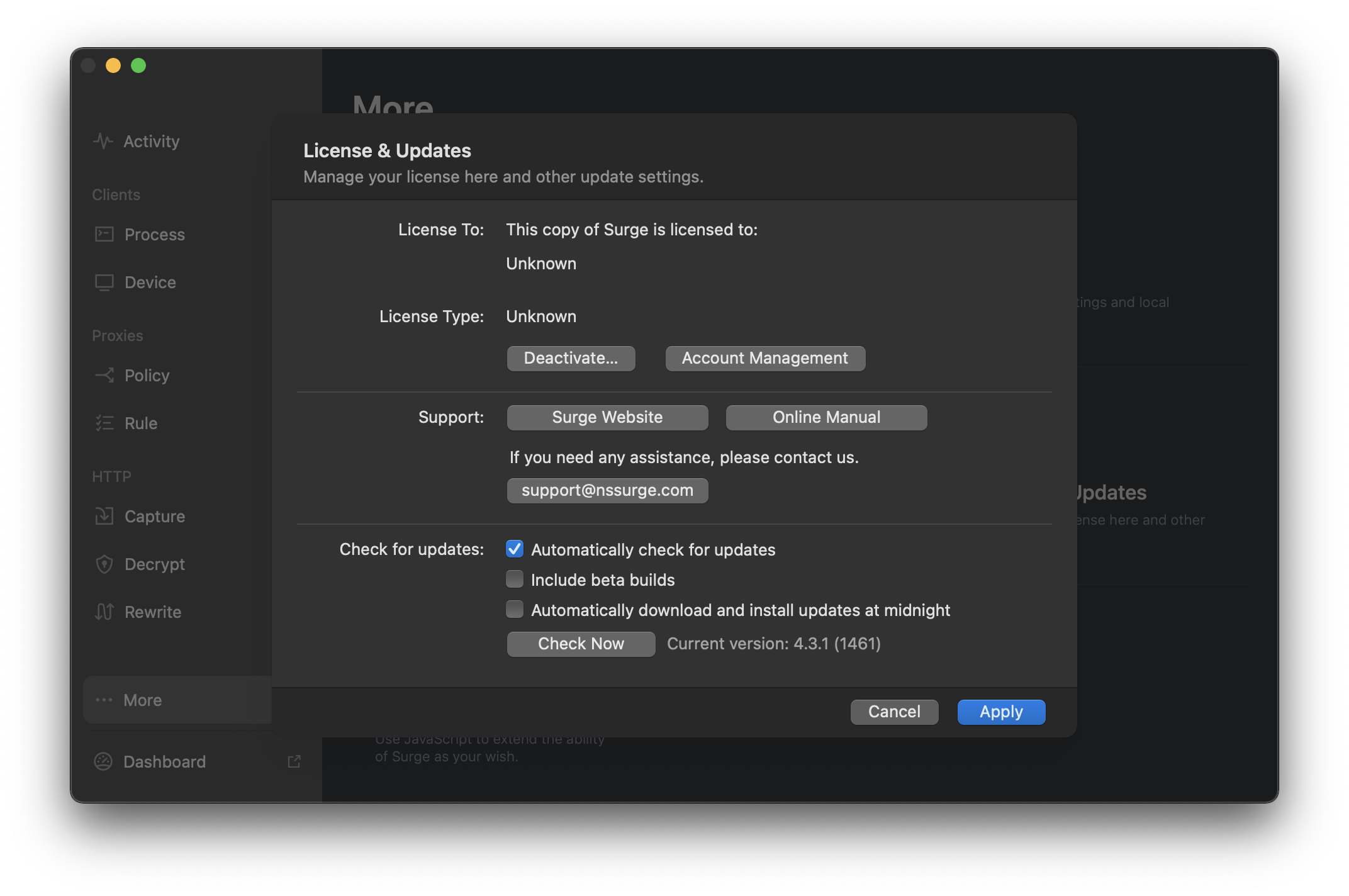Click Check Now for updates

pos(581,644)
